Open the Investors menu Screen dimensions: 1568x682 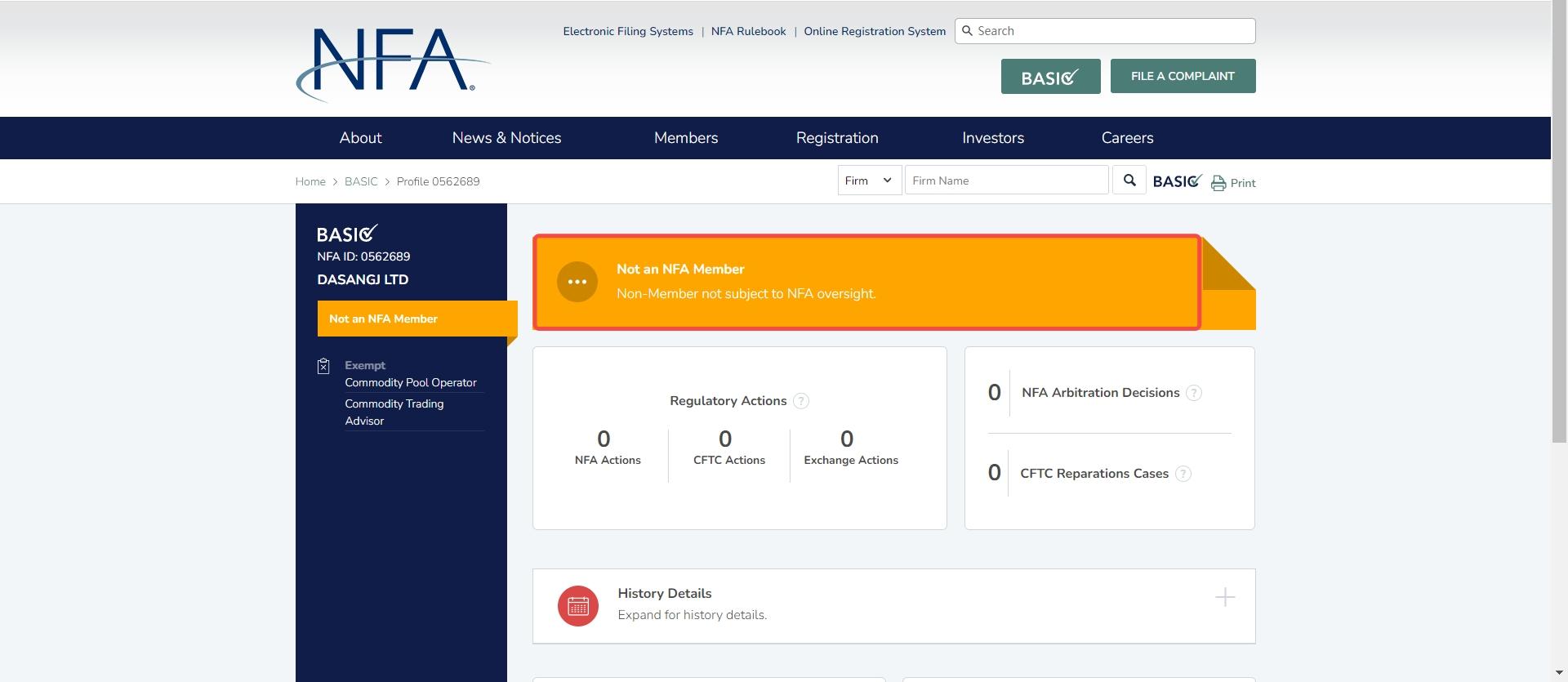[993, 138]
